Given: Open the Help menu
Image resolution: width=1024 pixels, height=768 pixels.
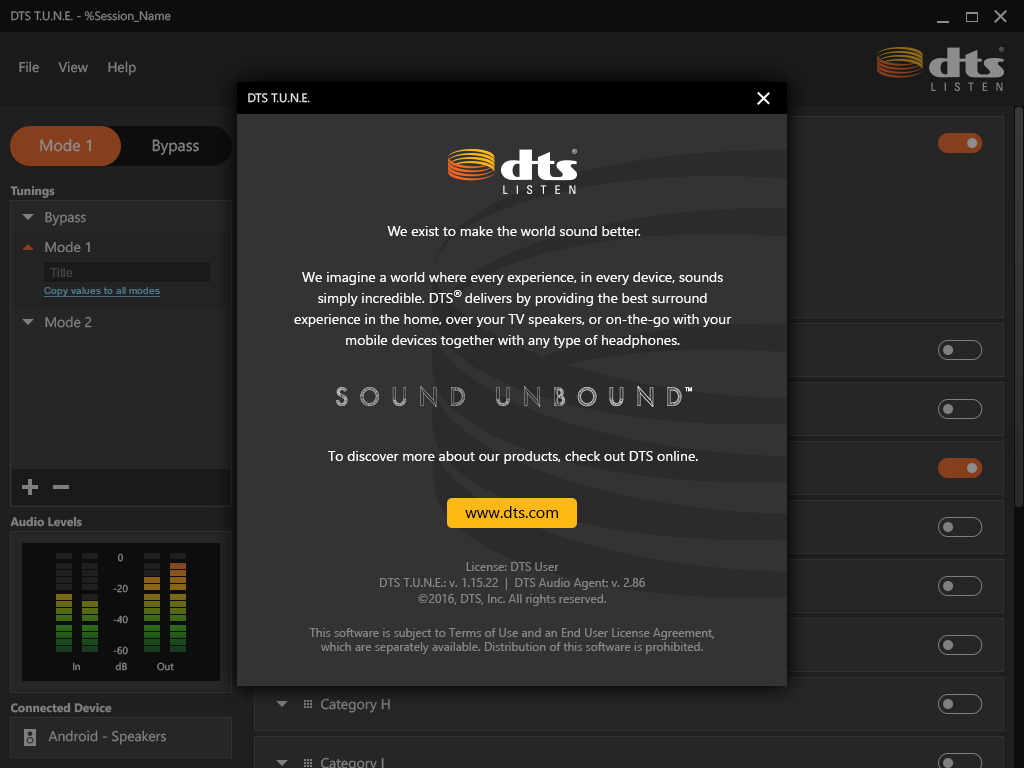Looking at the screenshot, I should pyautogui.click(x=121, y=67).
